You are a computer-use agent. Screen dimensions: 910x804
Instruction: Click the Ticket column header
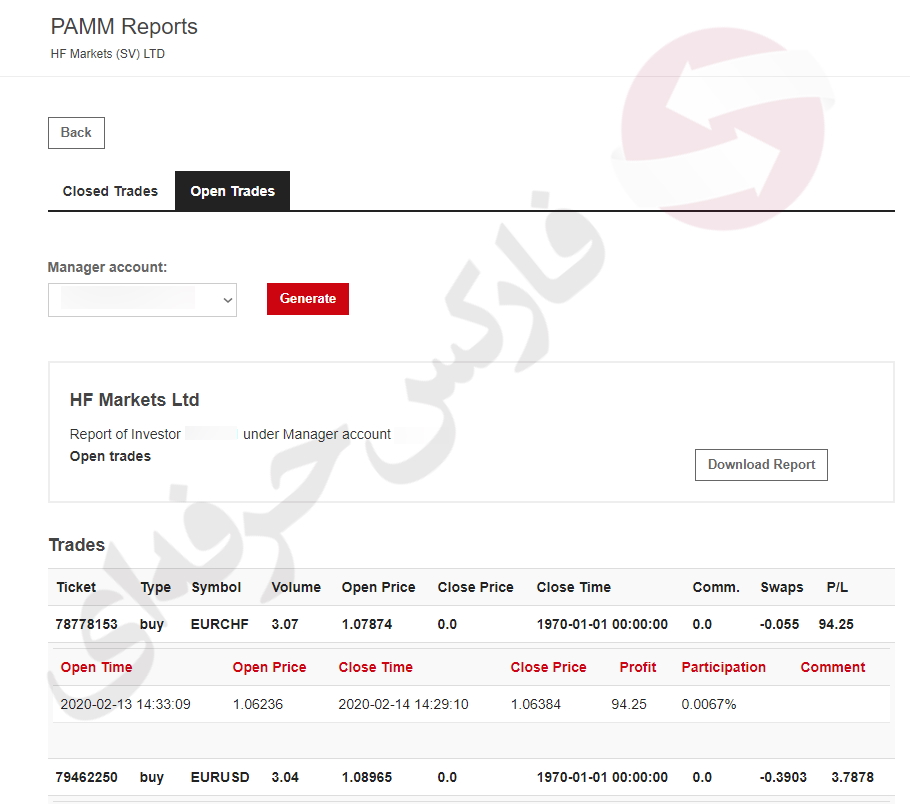tap(76, 587)
